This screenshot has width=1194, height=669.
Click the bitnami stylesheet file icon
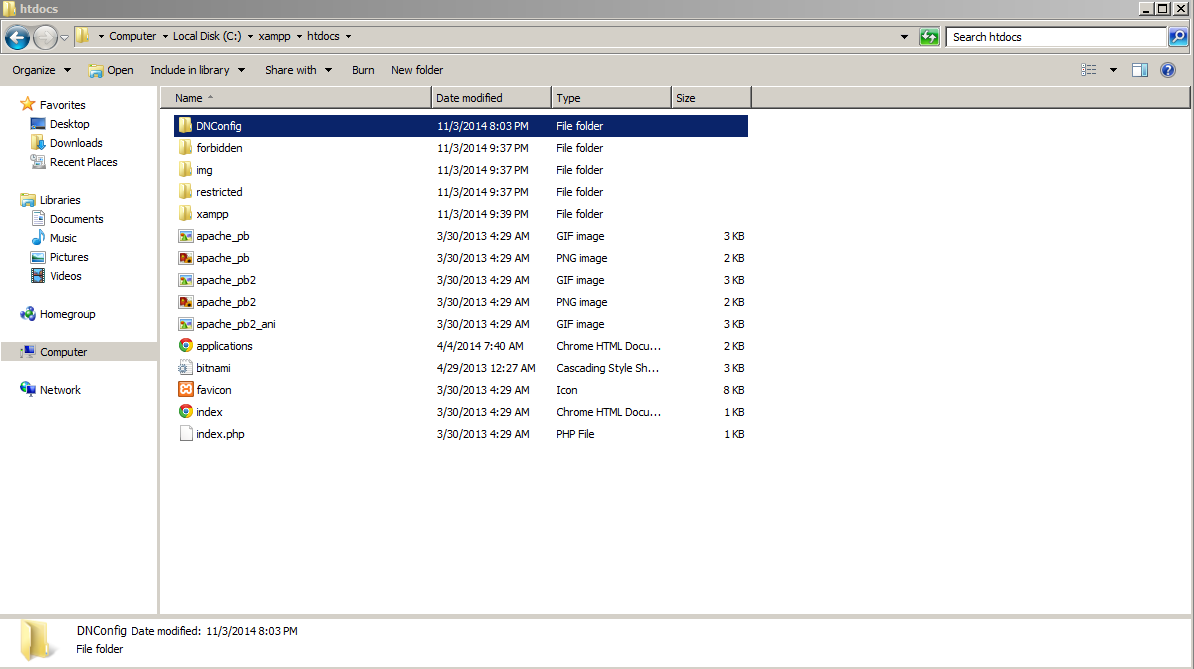(185, 368)
